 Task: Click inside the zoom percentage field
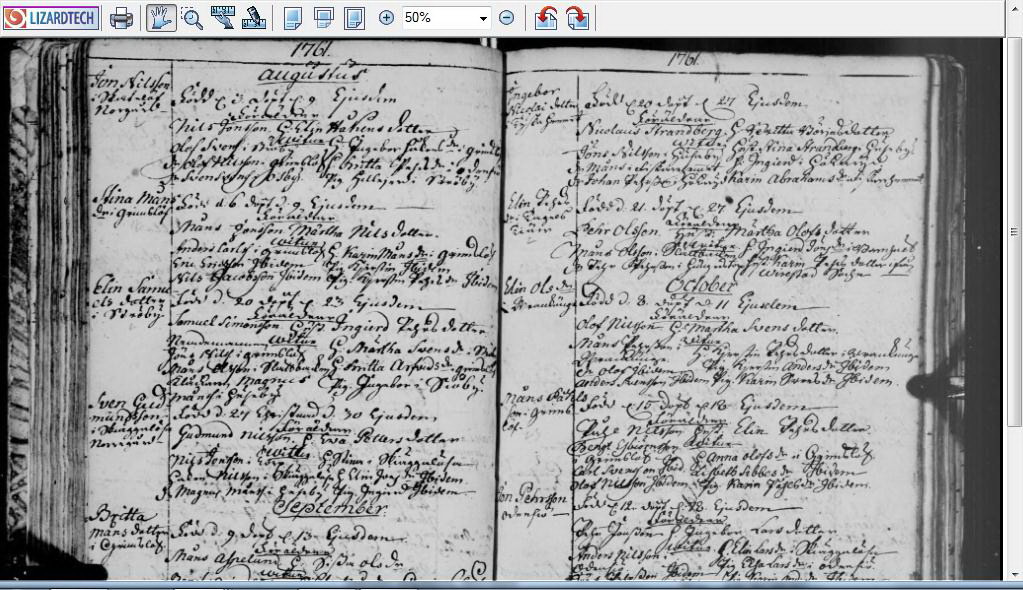click(437, 18)
